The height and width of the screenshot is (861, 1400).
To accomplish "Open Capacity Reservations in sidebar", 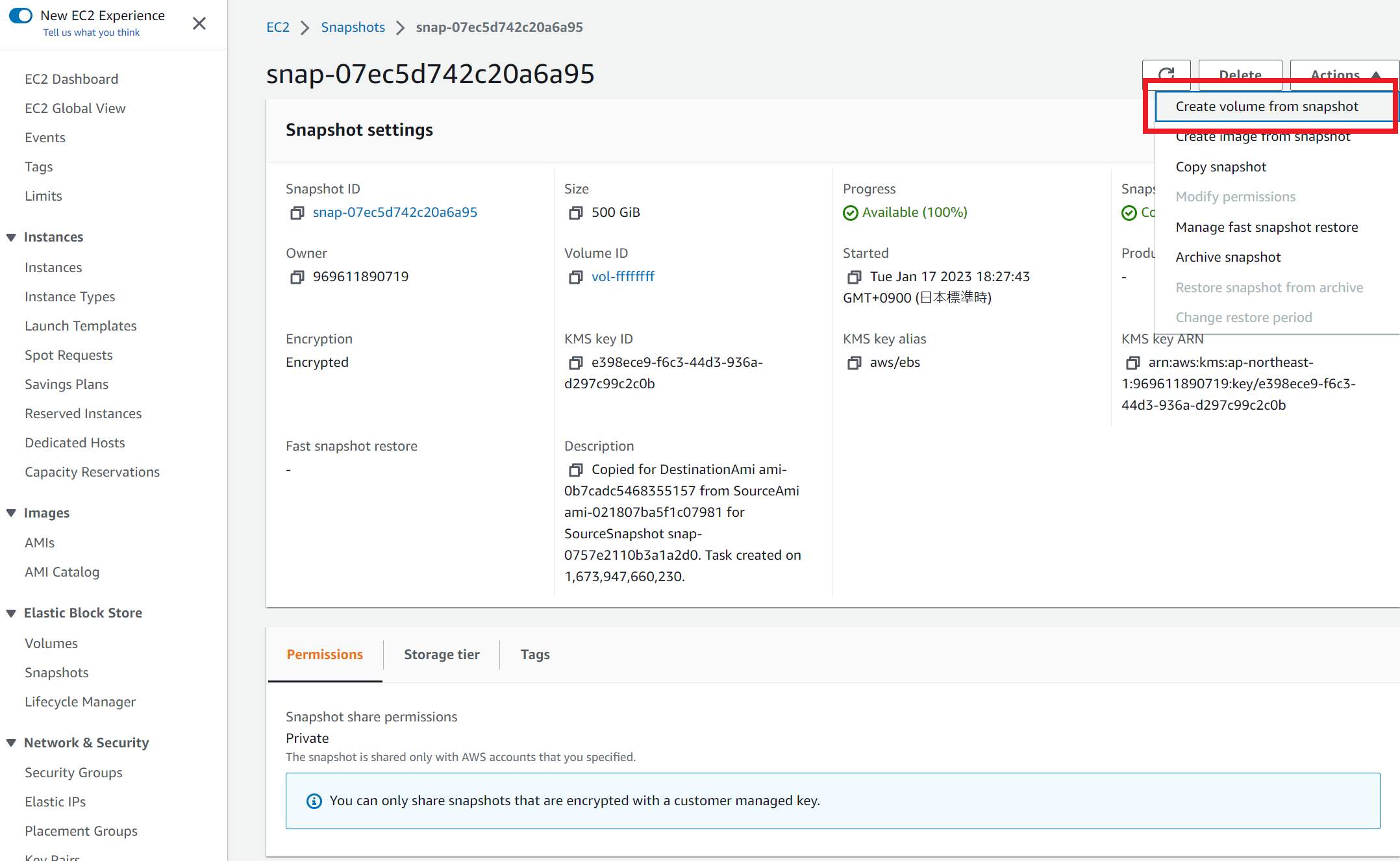I will 92,472.
